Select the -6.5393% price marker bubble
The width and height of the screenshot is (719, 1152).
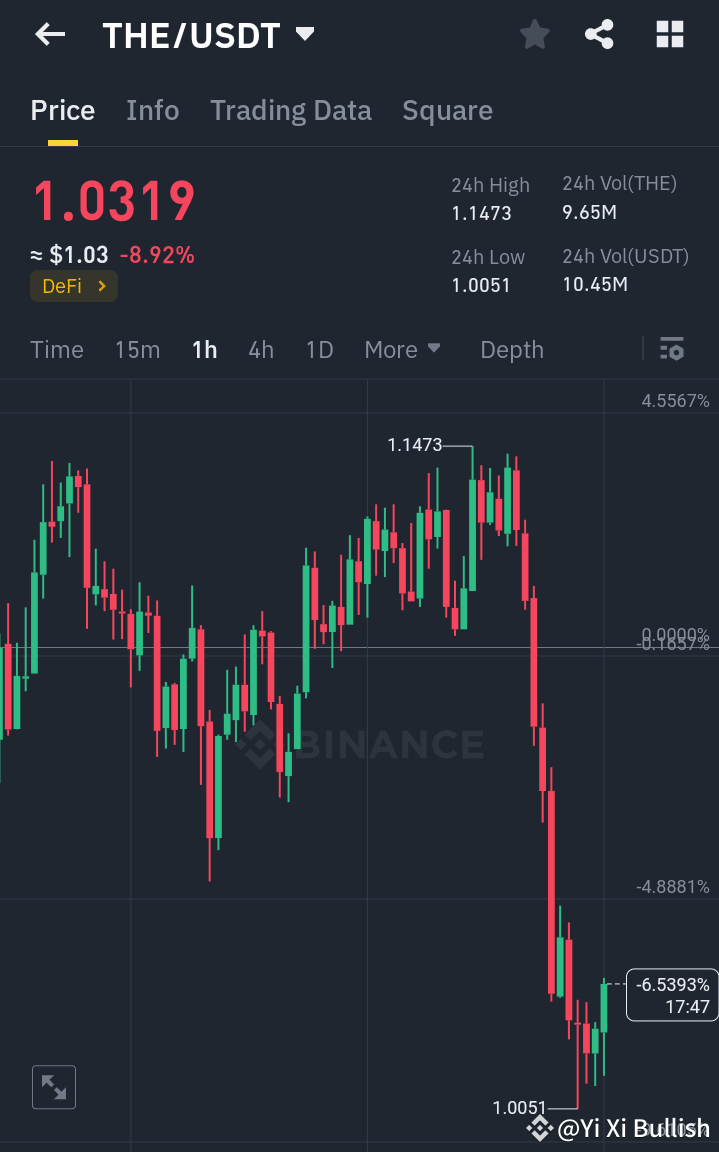click(x=671, y=995)
